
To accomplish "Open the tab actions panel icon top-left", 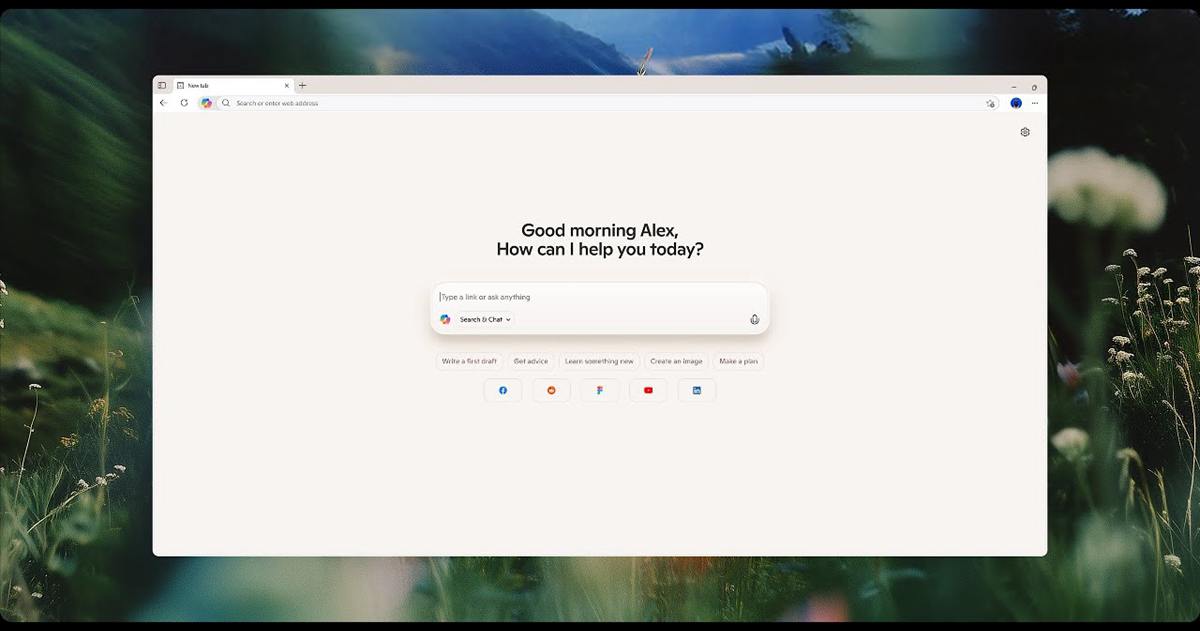I will tap(161, 85).
